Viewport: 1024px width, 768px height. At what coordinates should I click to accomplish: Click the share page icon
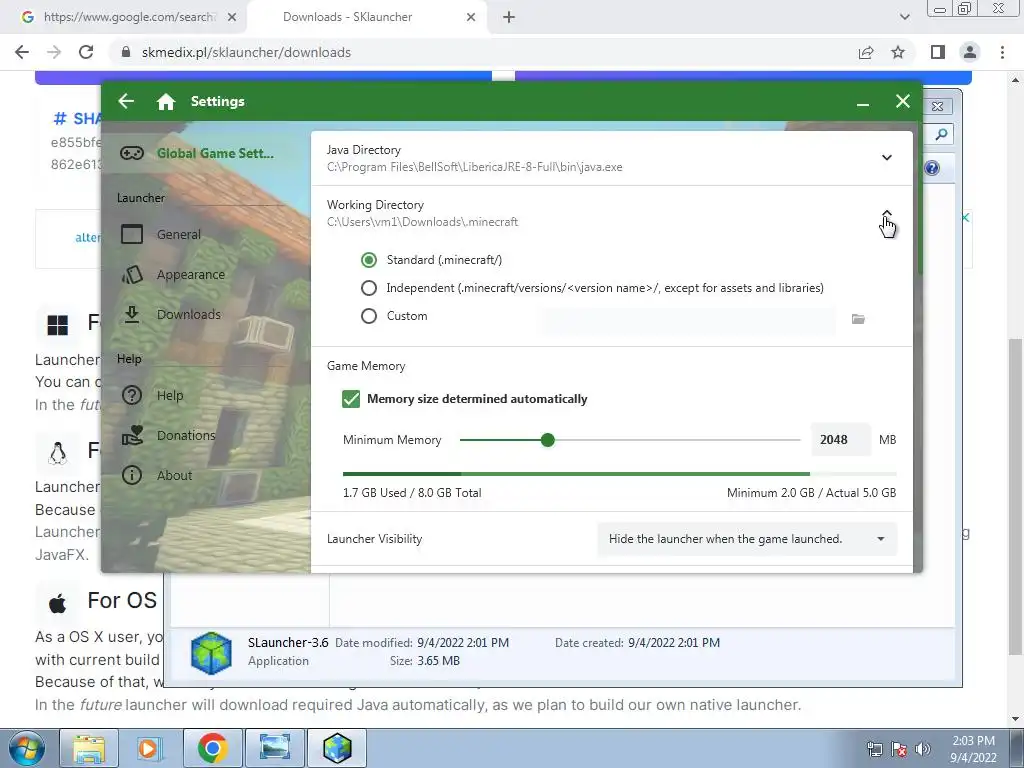(866, 52)
